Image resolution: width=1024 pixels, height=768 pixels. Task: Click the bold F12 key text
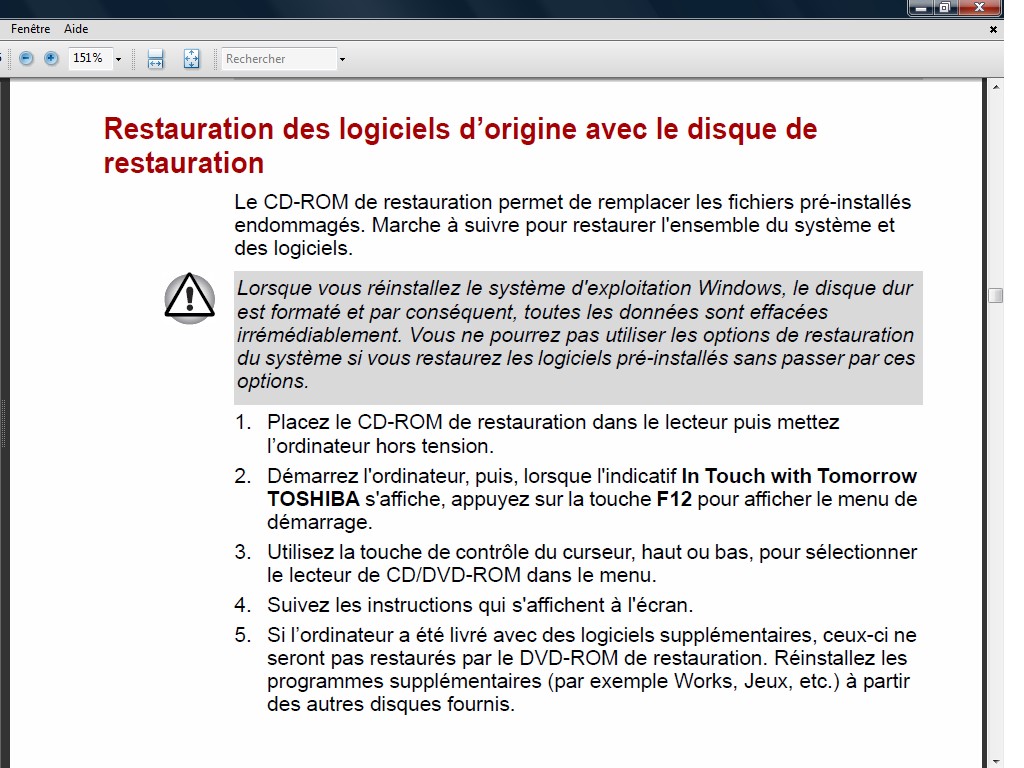coord(674,499)
